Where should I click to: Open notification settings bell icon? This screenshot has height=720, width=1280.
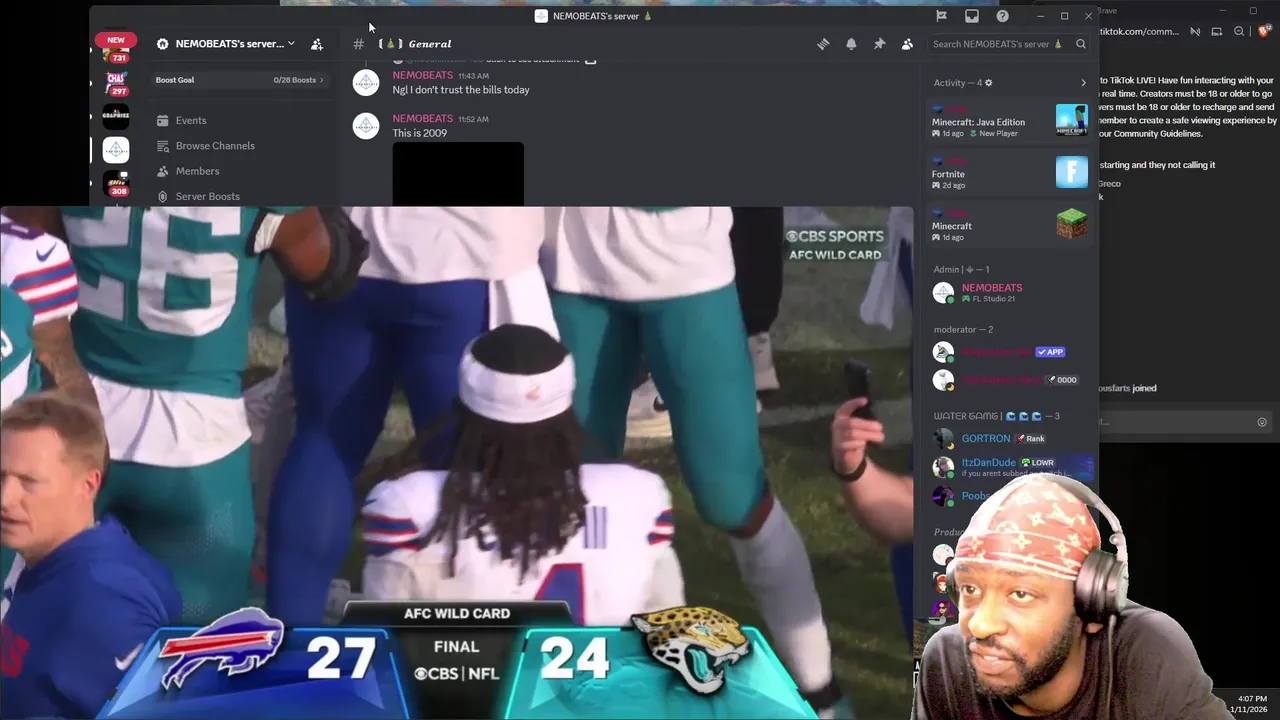[x=851, y=44]
